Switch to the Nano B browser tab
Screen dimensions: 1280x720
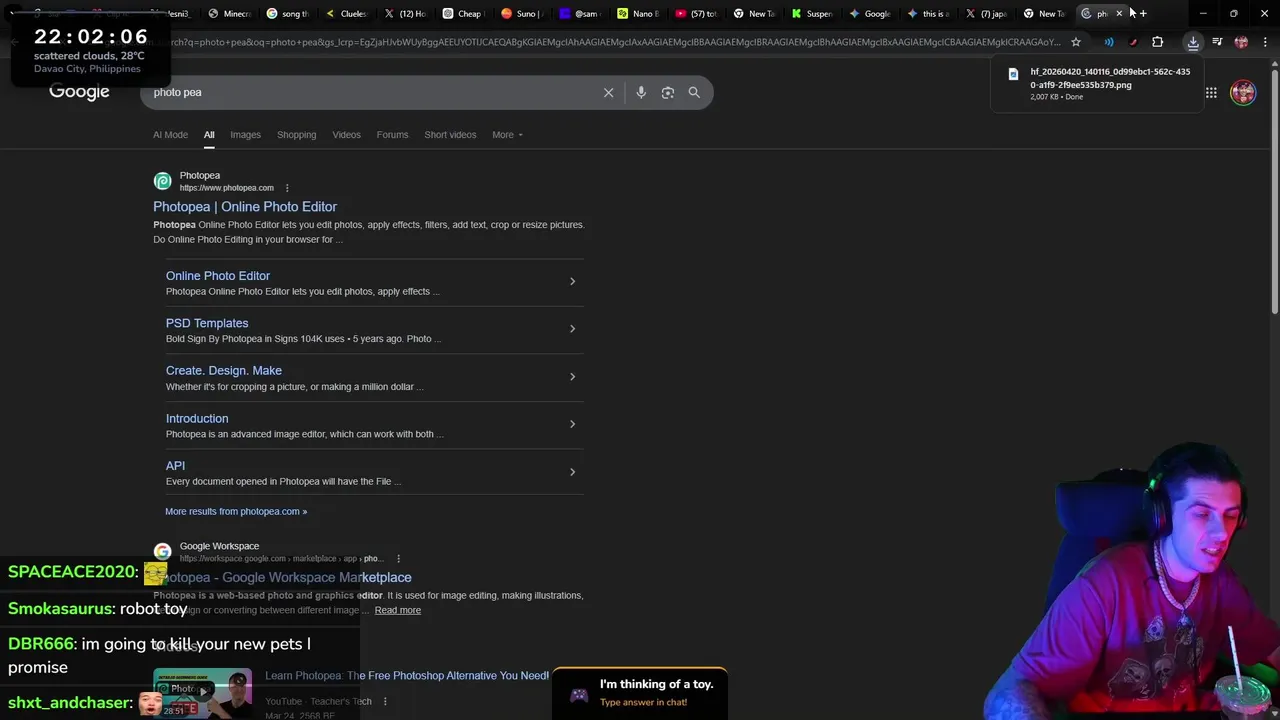[639, 13]
